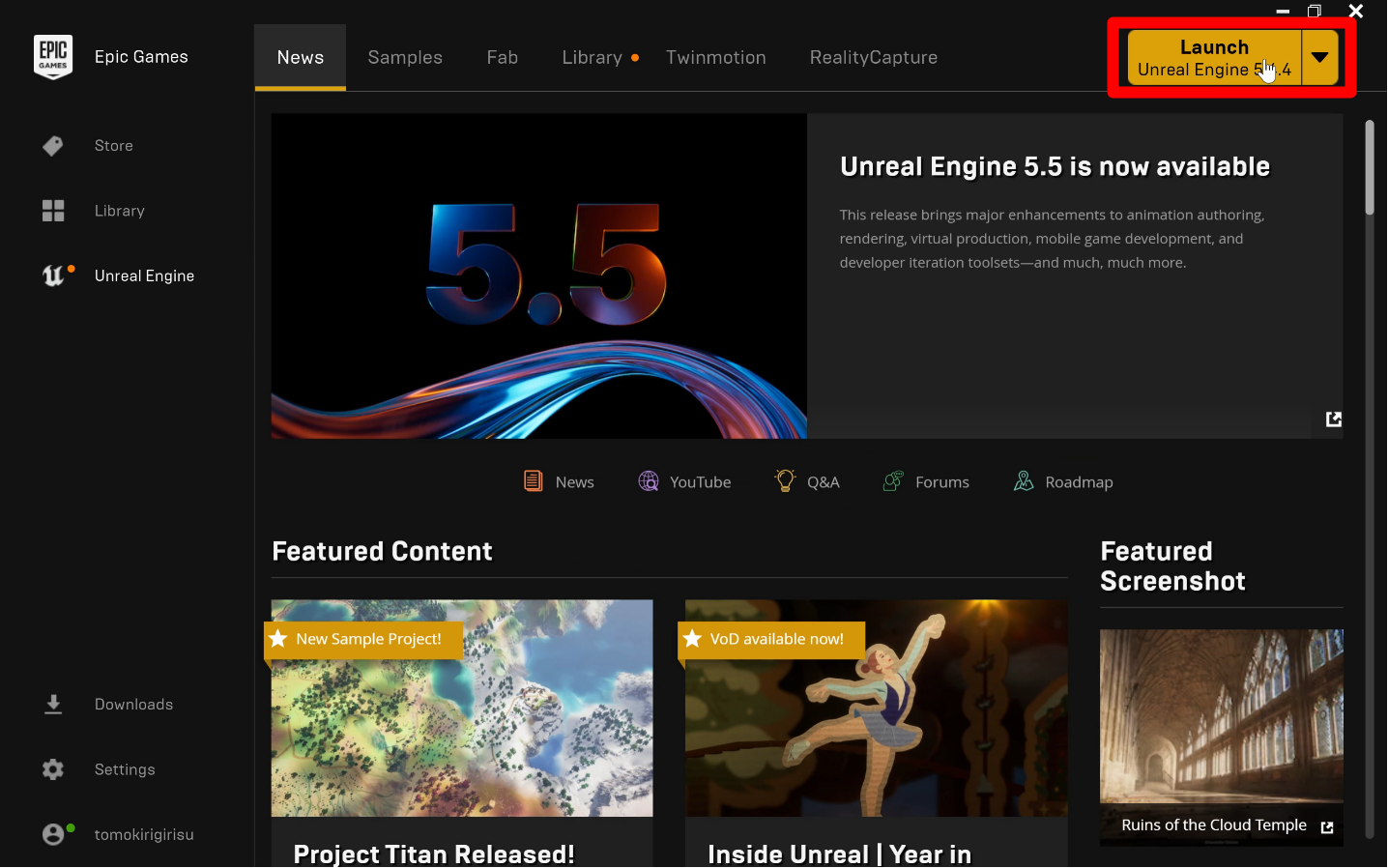Open the sidebar Library text link
The image size is (1388, 868).
120,211
